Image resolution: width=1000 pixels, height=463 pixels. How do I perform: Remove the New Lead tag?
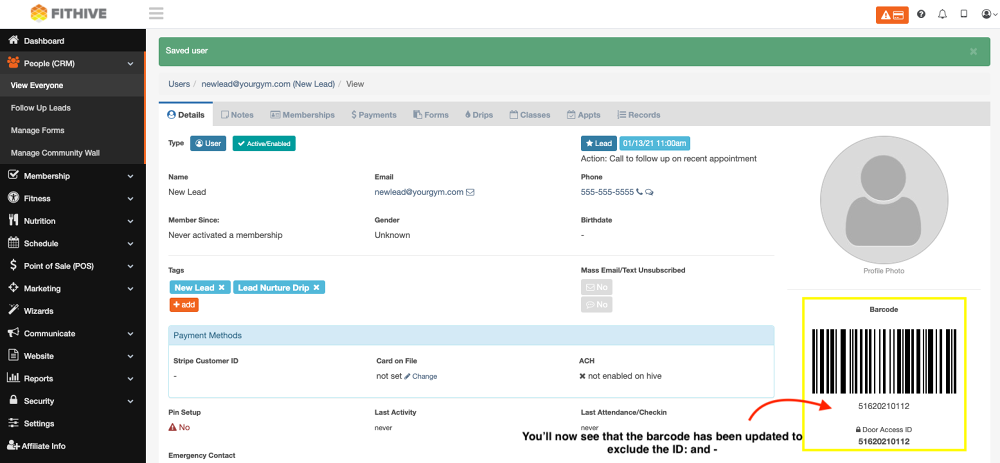(x=222, y=287)
